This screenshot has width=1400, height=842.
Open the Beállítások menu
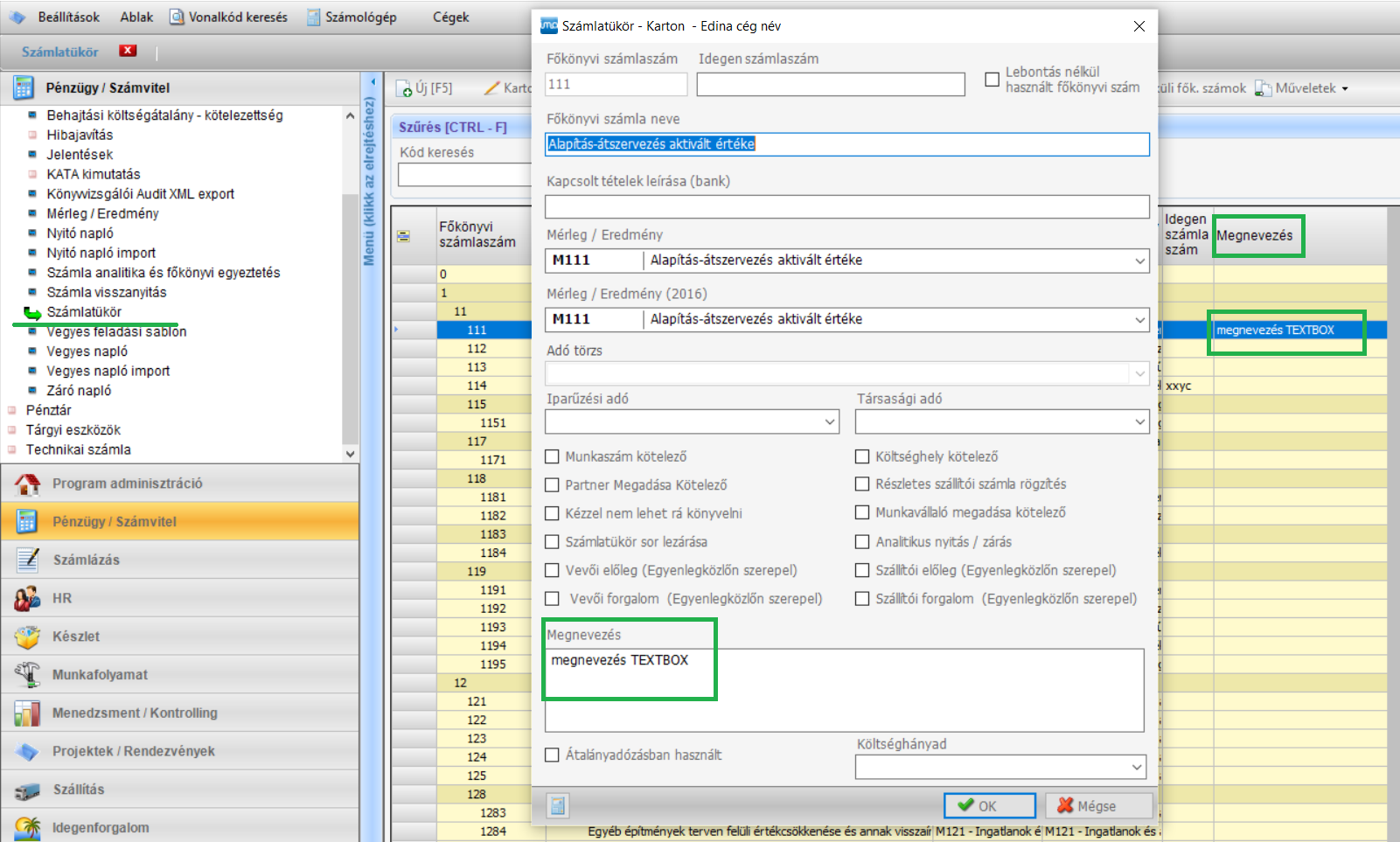coord(68,17)
